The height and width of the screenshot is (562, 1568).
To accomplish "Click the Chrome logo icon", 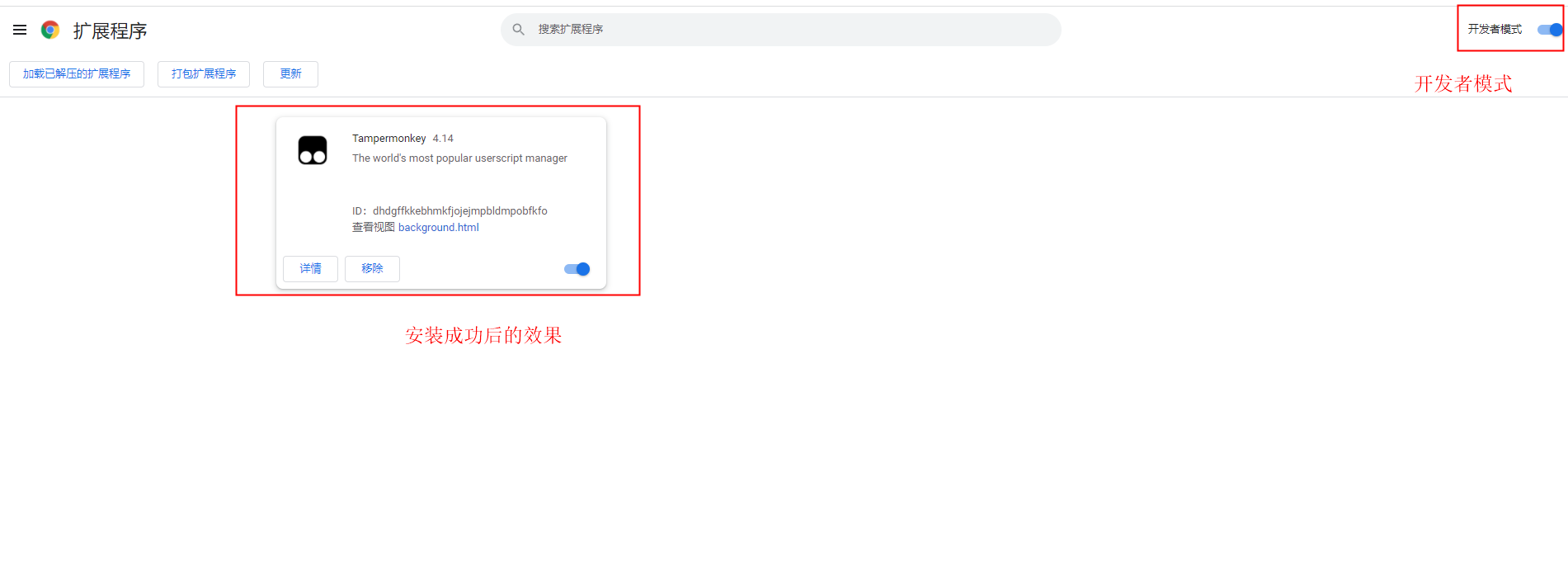I will [x=50, y=31].
